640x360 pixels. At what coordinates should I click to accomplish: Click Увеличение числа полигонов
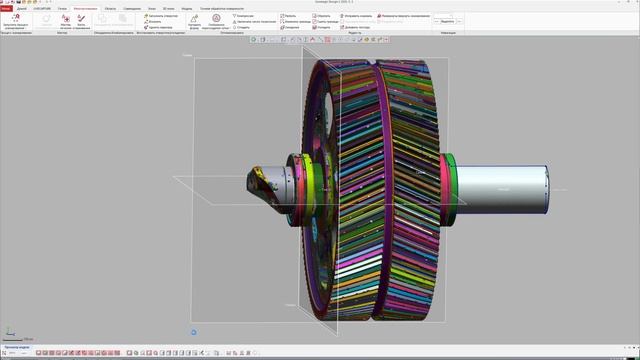pyautogui.click(x=254, y=22)
